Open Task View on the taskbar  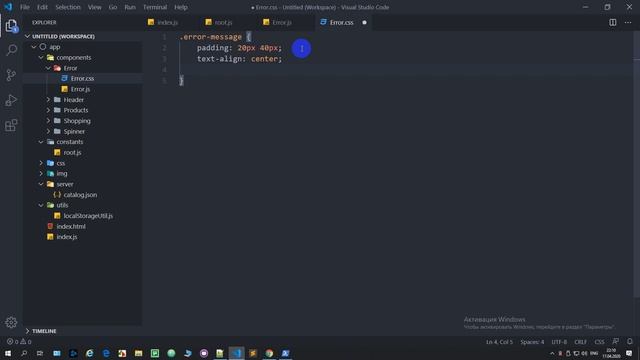40,353
